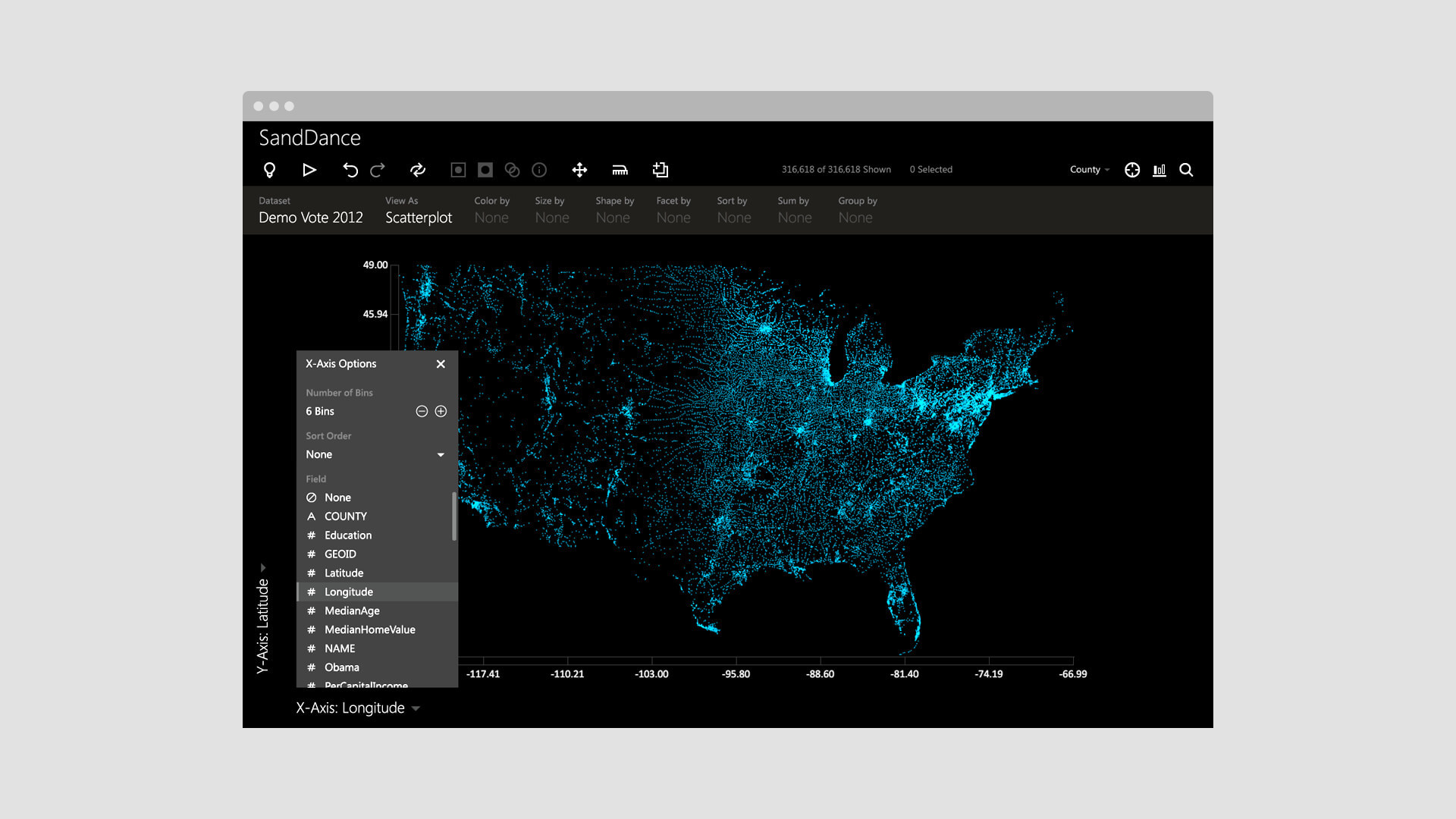Open the Color by option
This screenshot has width=1456, height=819.
click(x=492, y=210)
